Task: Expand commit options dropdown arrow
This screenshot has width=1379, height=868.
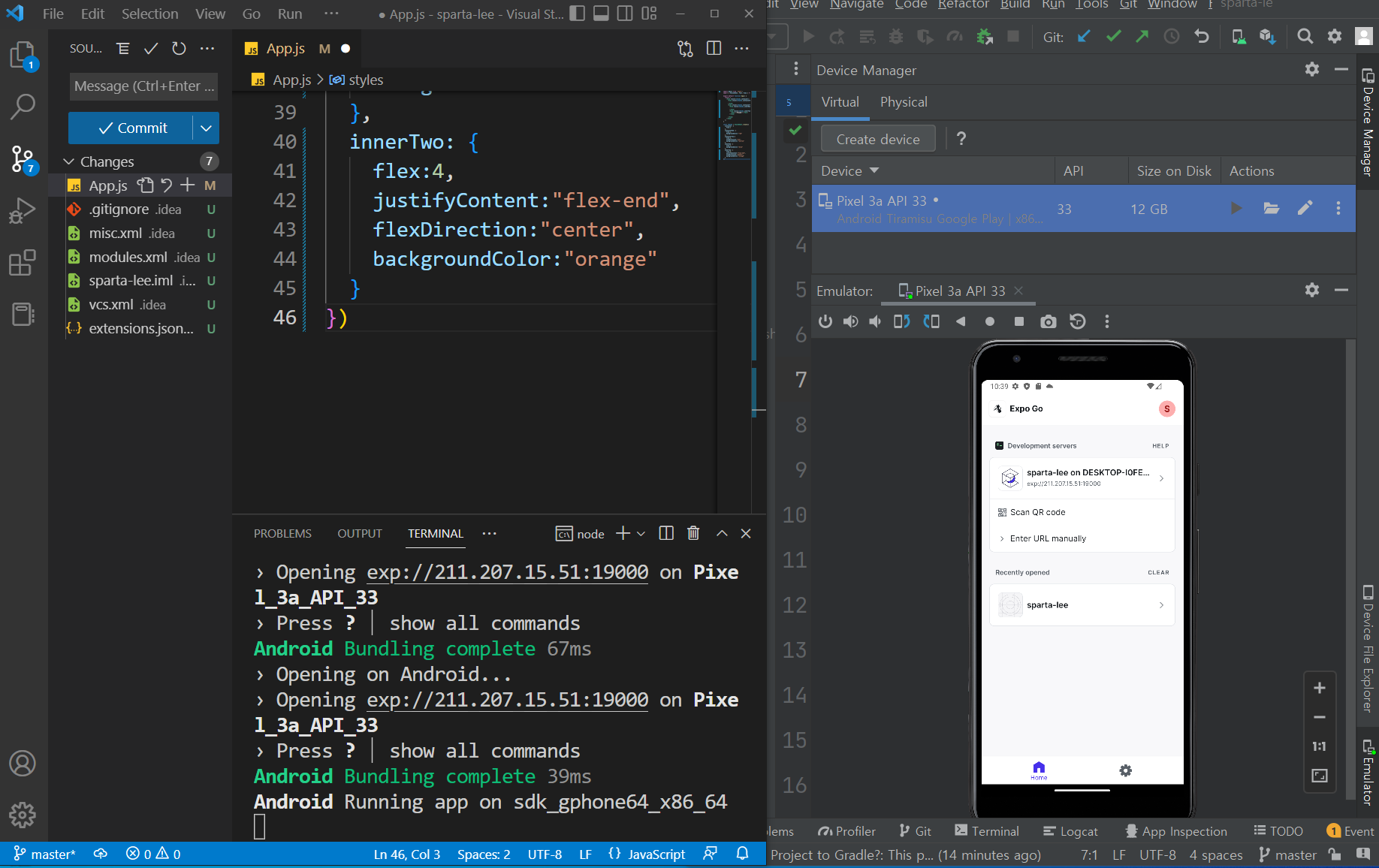Action: click(206, 128)
